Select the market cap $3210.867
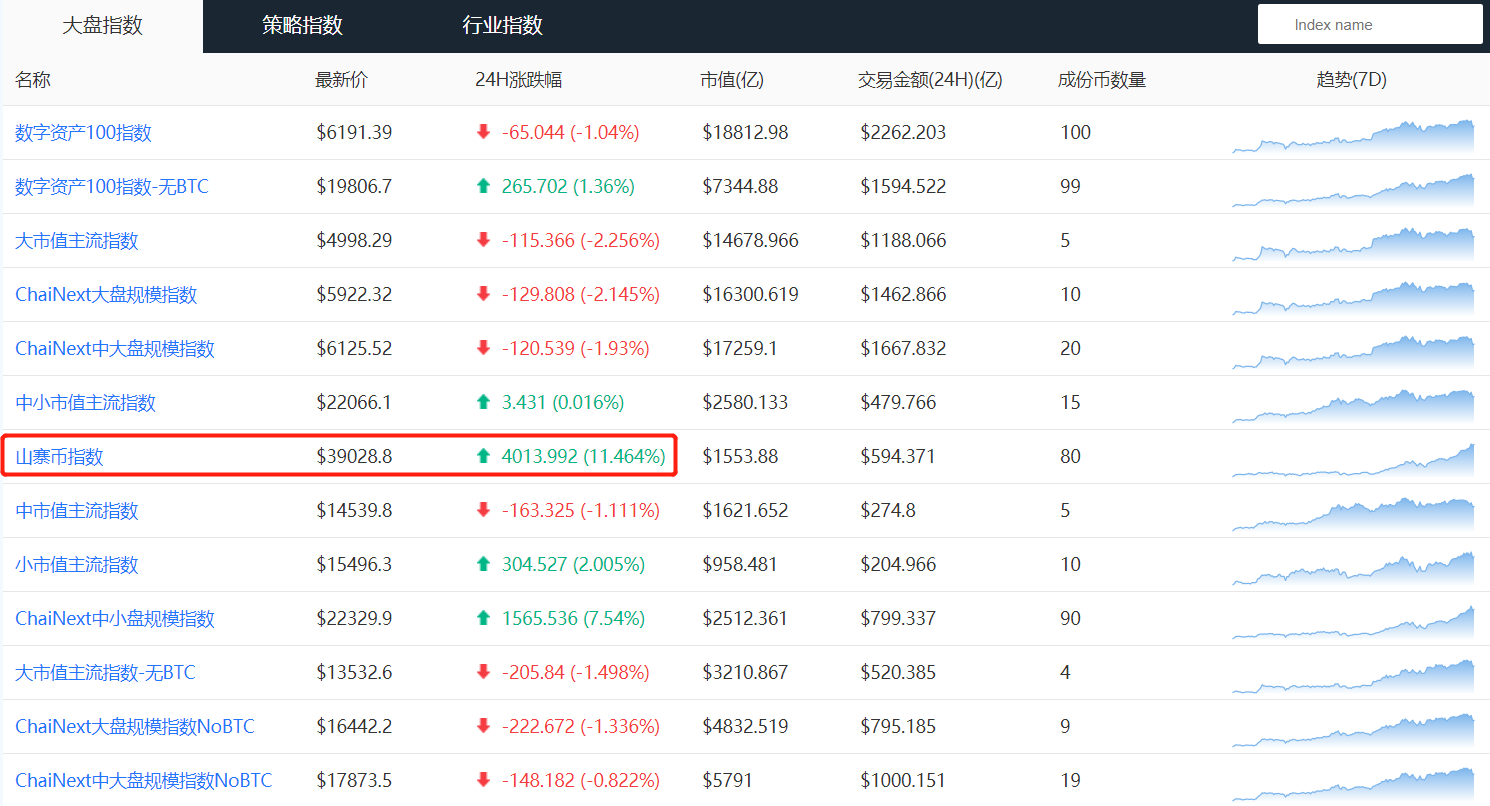The image size is (1490, 806). click(745, 672)
